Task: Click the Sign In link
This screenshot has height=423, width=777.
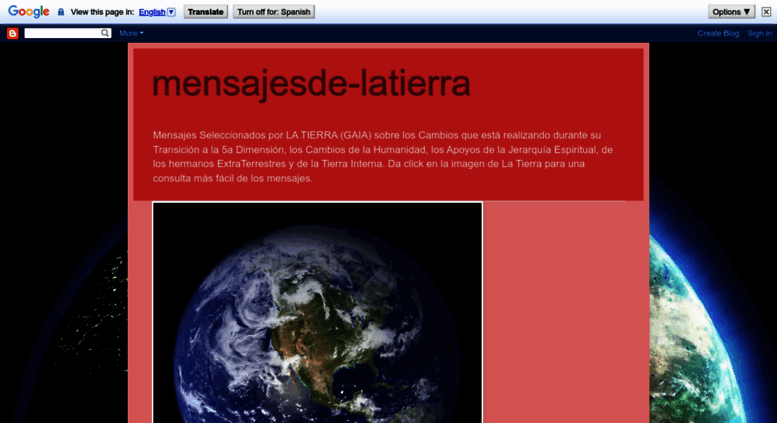Action: pyautogui.click(x=760, y=33)
